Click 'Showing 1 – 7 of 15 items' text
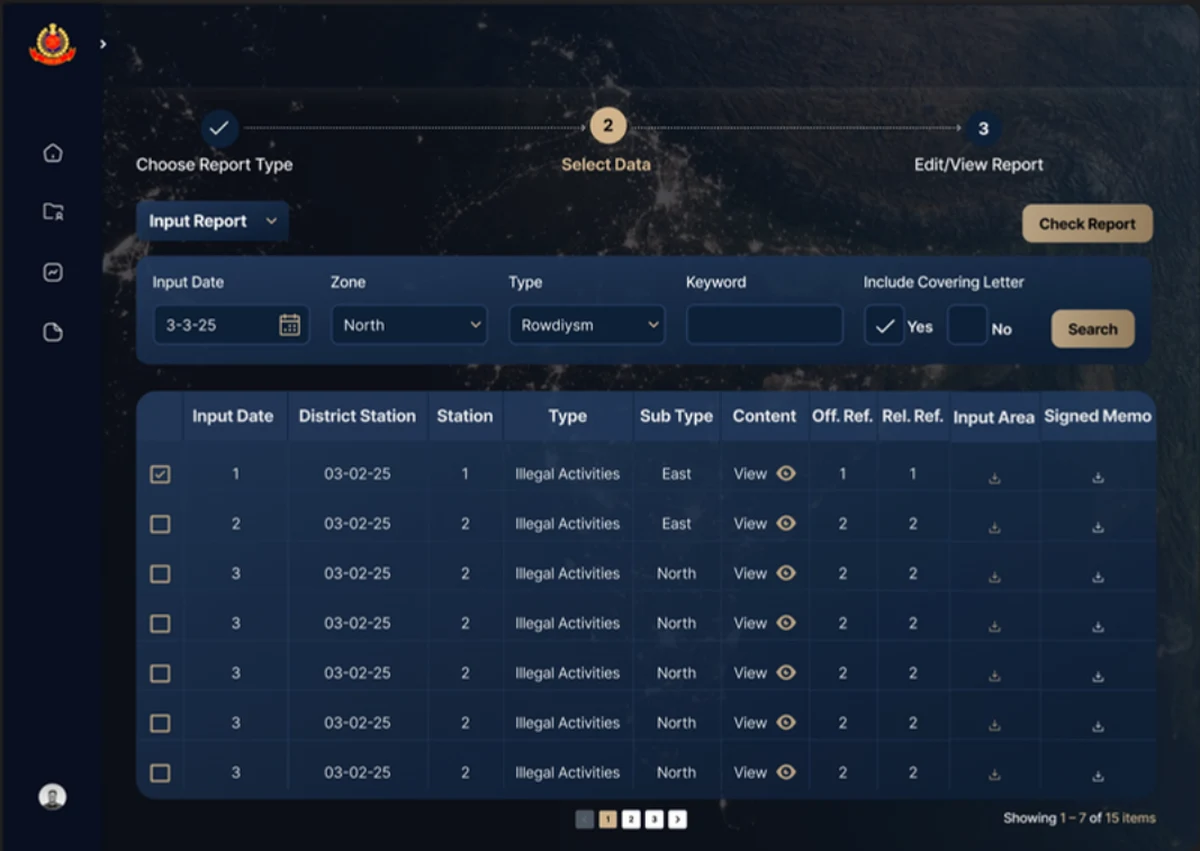Viewport: 1200px width, 851px height. coord(1079,818)
